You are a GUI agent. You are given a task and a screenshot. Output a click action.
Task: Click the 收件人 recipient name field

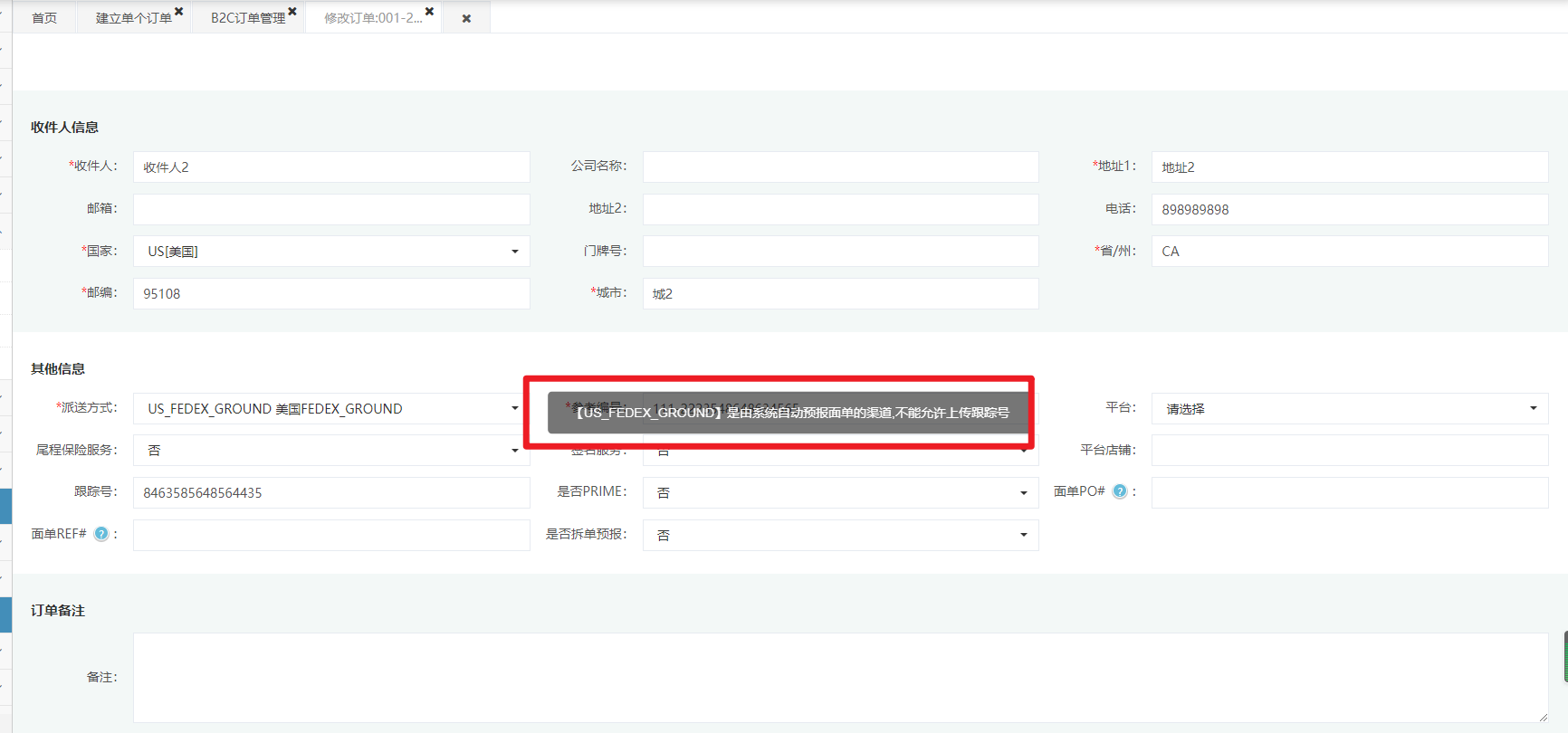click(x=331, y=167)
